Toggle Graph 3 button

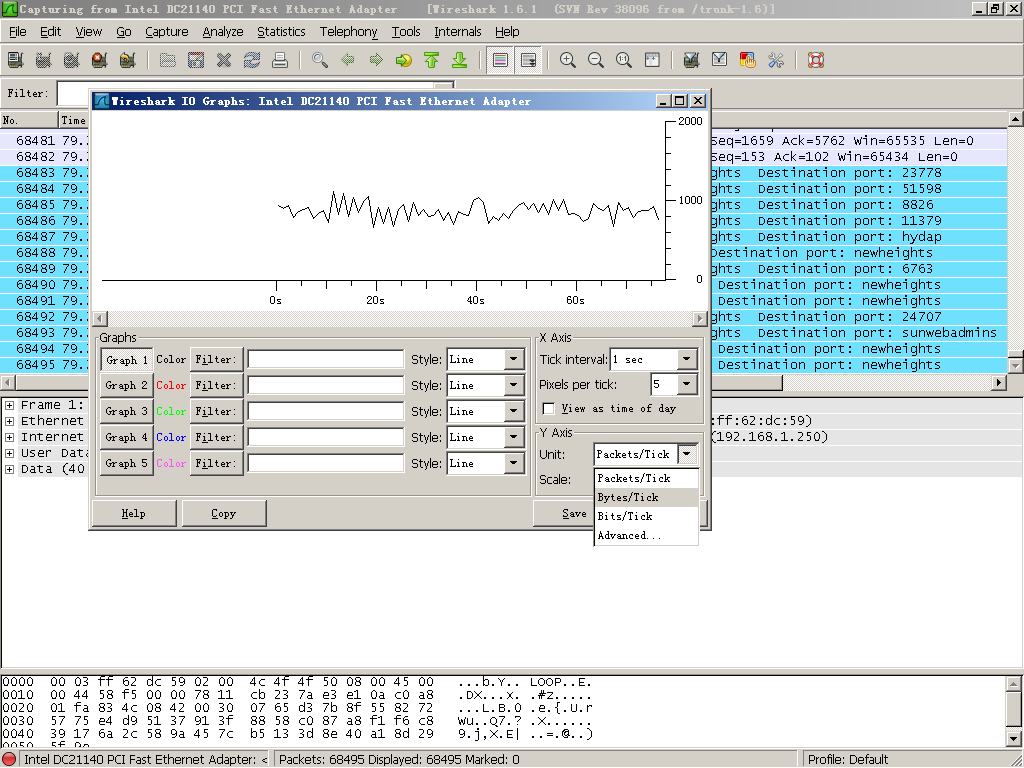point(127,411)
